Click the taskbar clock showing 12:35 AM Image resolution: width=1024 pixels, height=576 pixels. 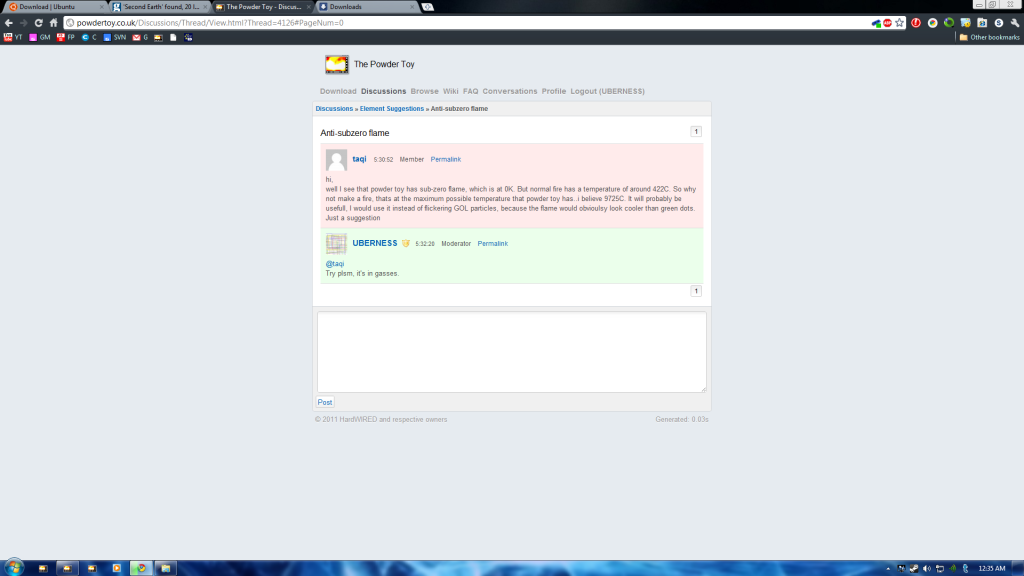pyautogui.click(x=991, y=568)
